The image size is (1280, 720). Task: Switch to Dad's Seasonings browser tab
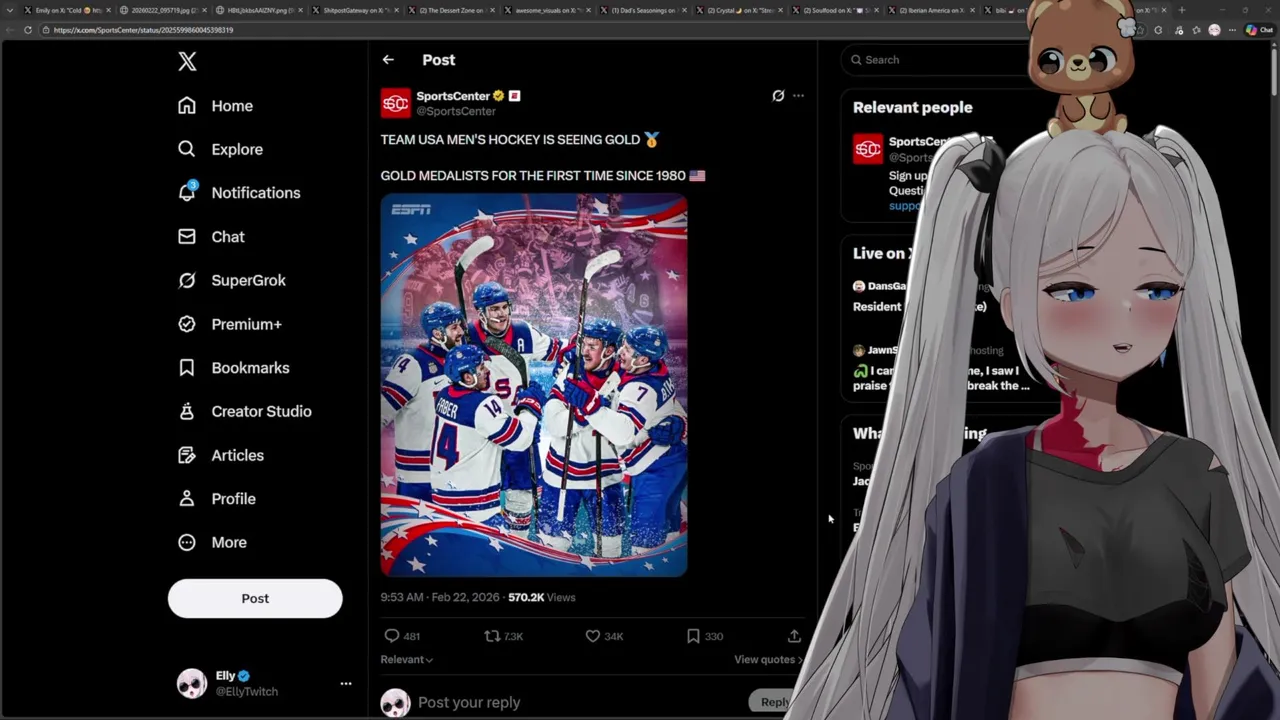click(642, 10)
